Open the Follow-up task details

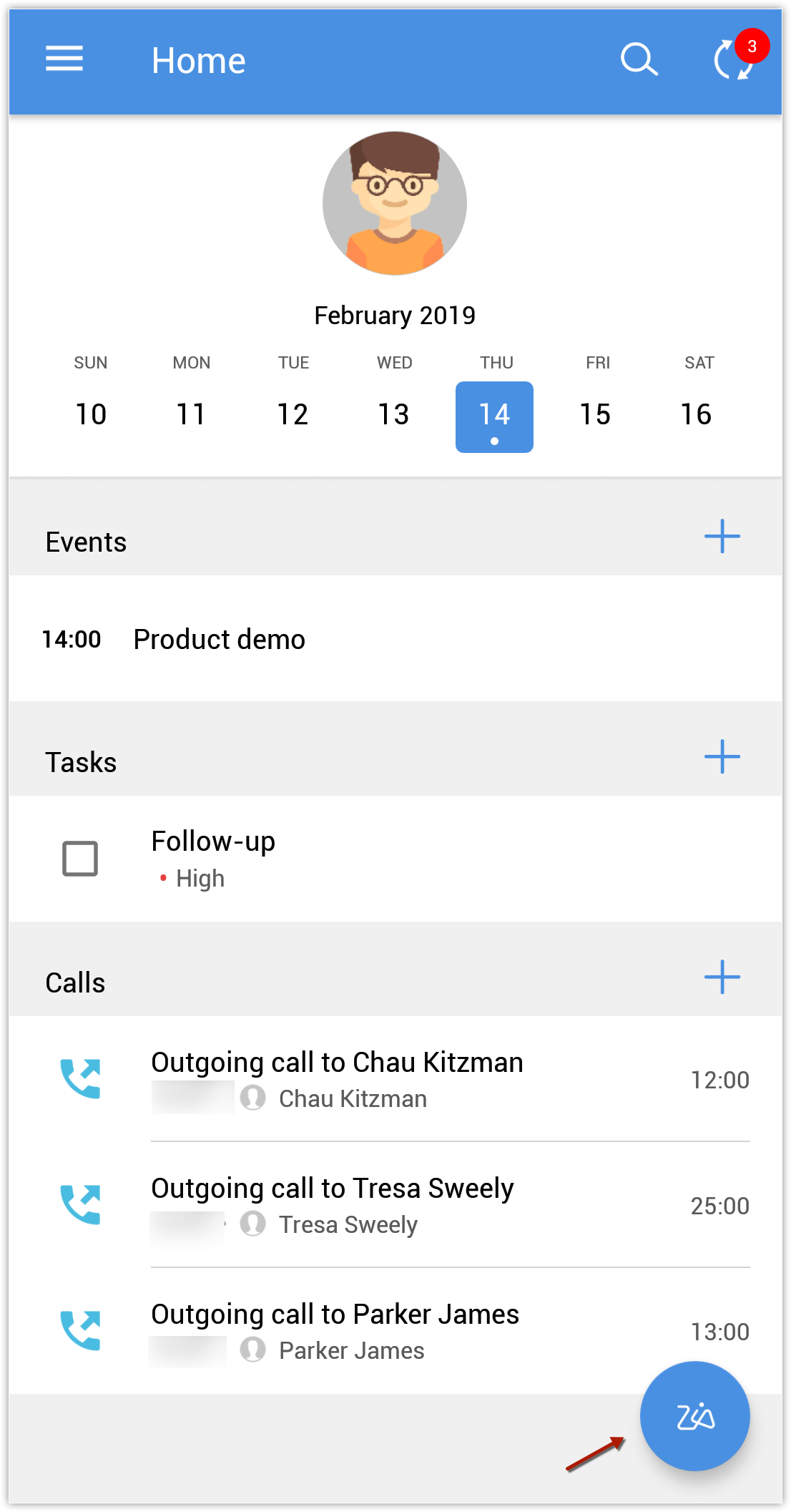213,842
